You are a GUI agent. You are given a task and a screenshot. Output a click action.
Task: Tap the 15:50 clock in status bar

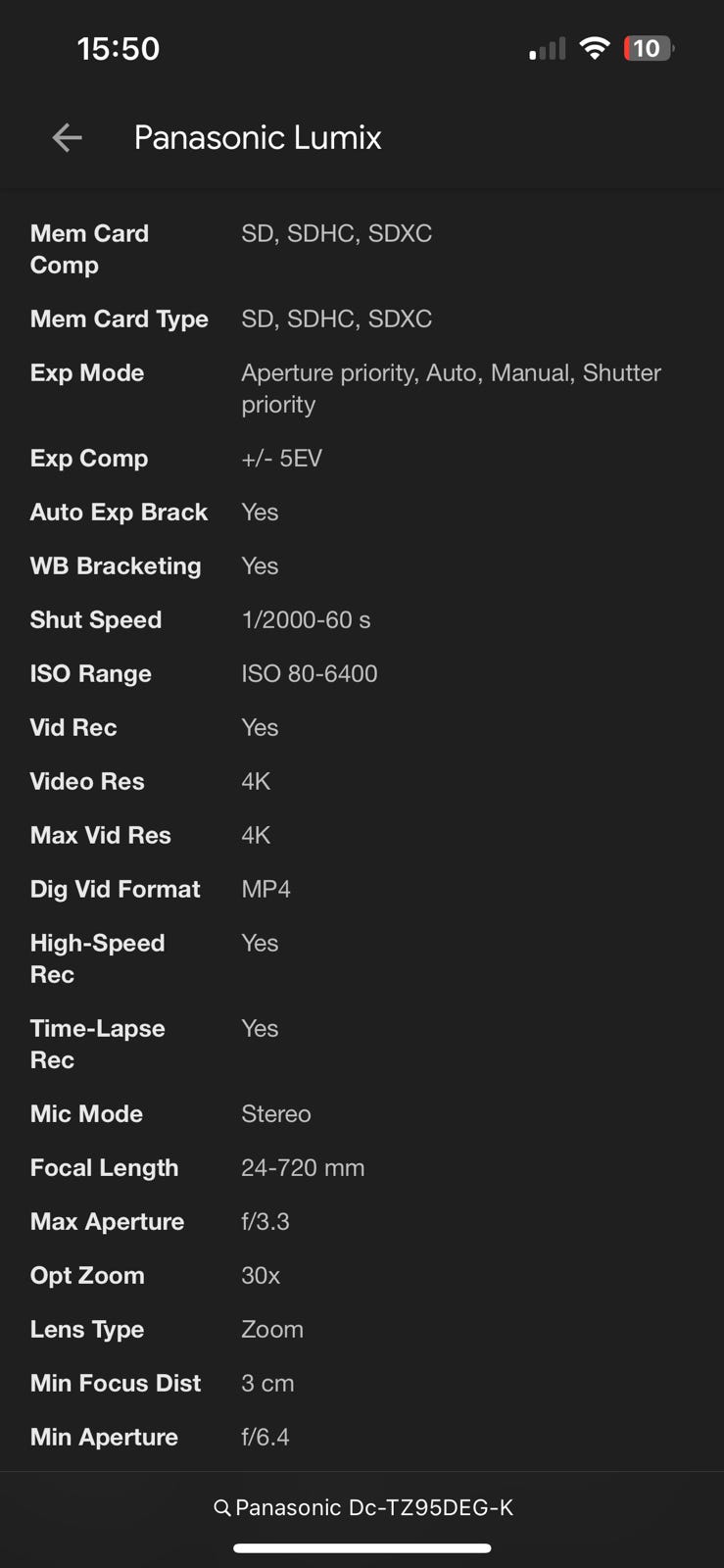click(x=118, y=49)
